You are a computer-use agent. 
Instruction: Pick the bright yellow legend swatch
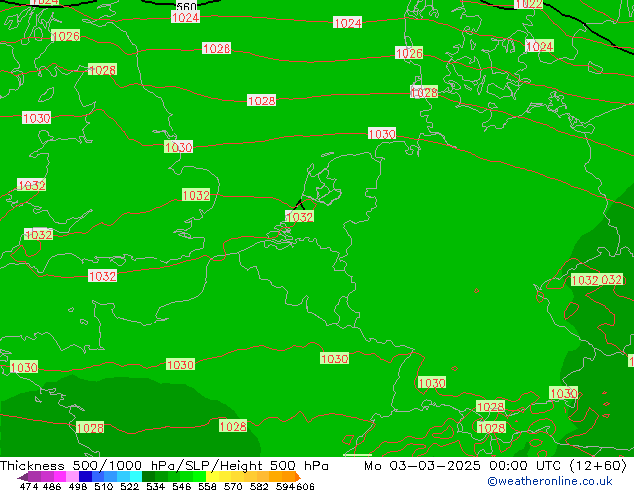[212, 476]
